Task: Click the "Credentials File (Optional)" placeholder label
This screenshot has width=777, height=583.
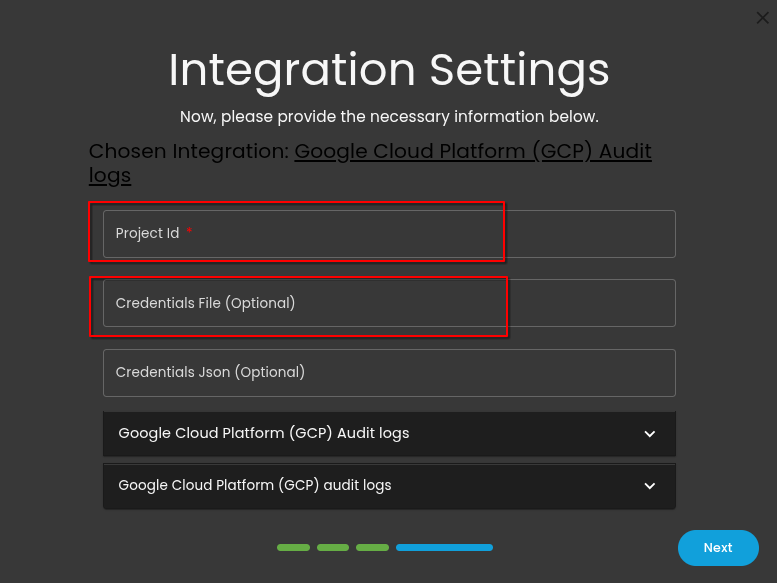Action: pos(205,303)
